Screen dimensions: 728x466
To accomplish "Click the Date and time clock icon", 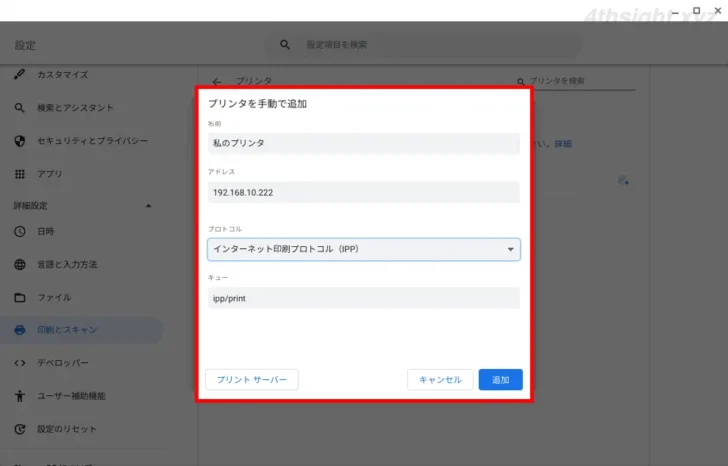I will (20, 231).
